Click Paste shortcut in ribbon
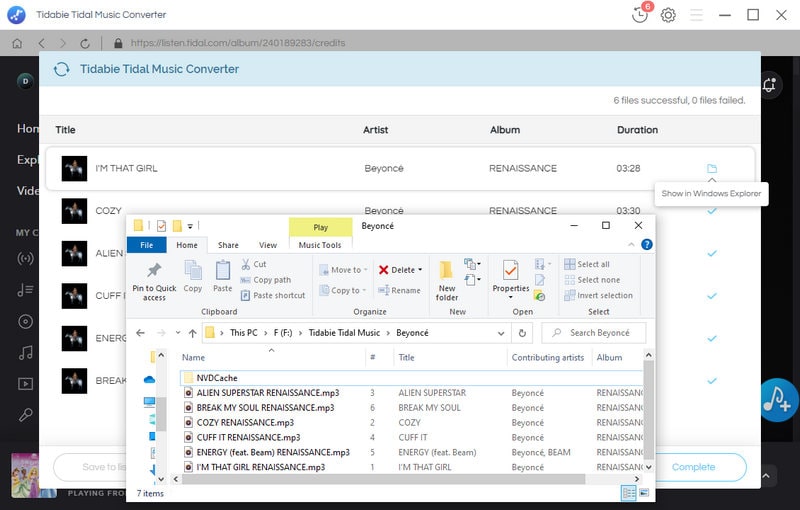 click(272, 295)
